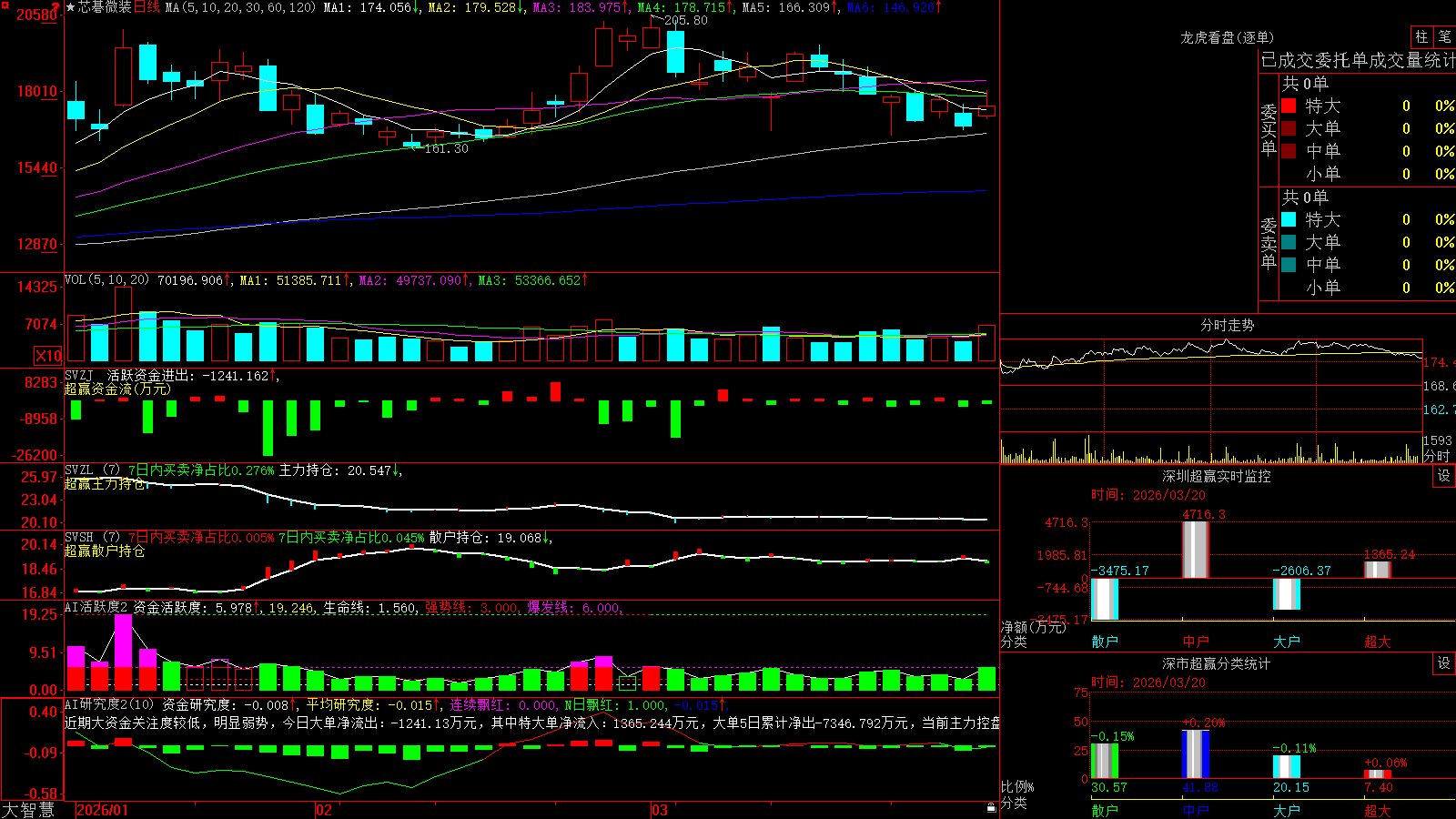This screenshot has height=819, width=1456.
Task: Click the red question mark icon at chart corner
Action: (x=56, y=8)
